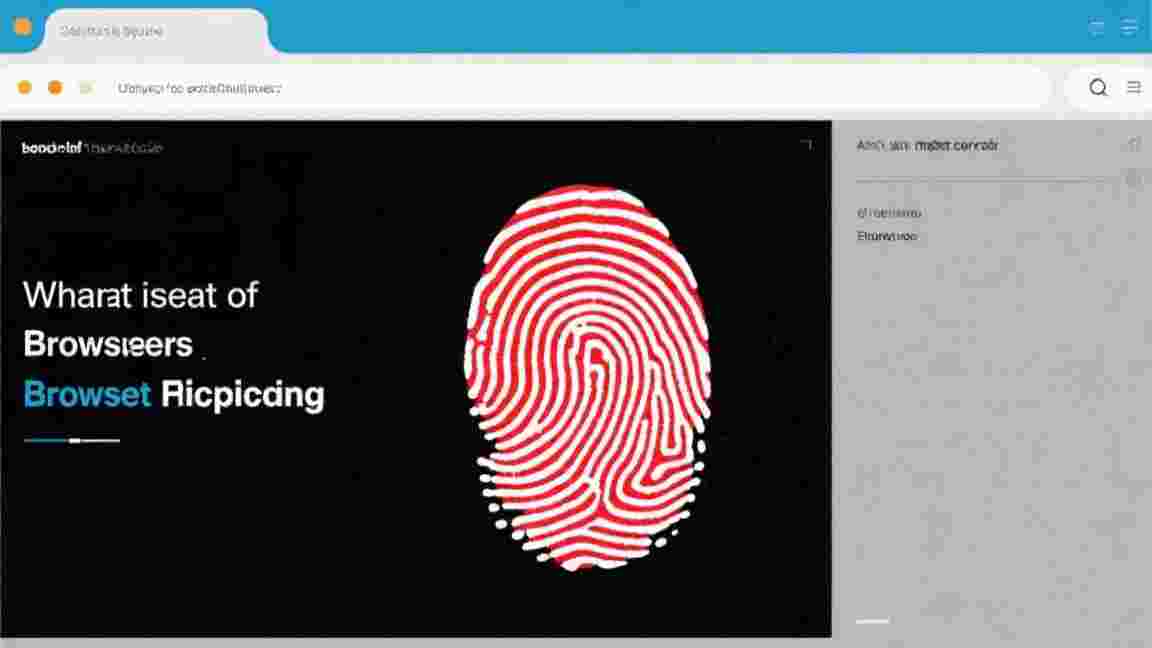This screenshot has width=1152, height=648.
Task: Click the slider handle under the headline
Action: 74,441
